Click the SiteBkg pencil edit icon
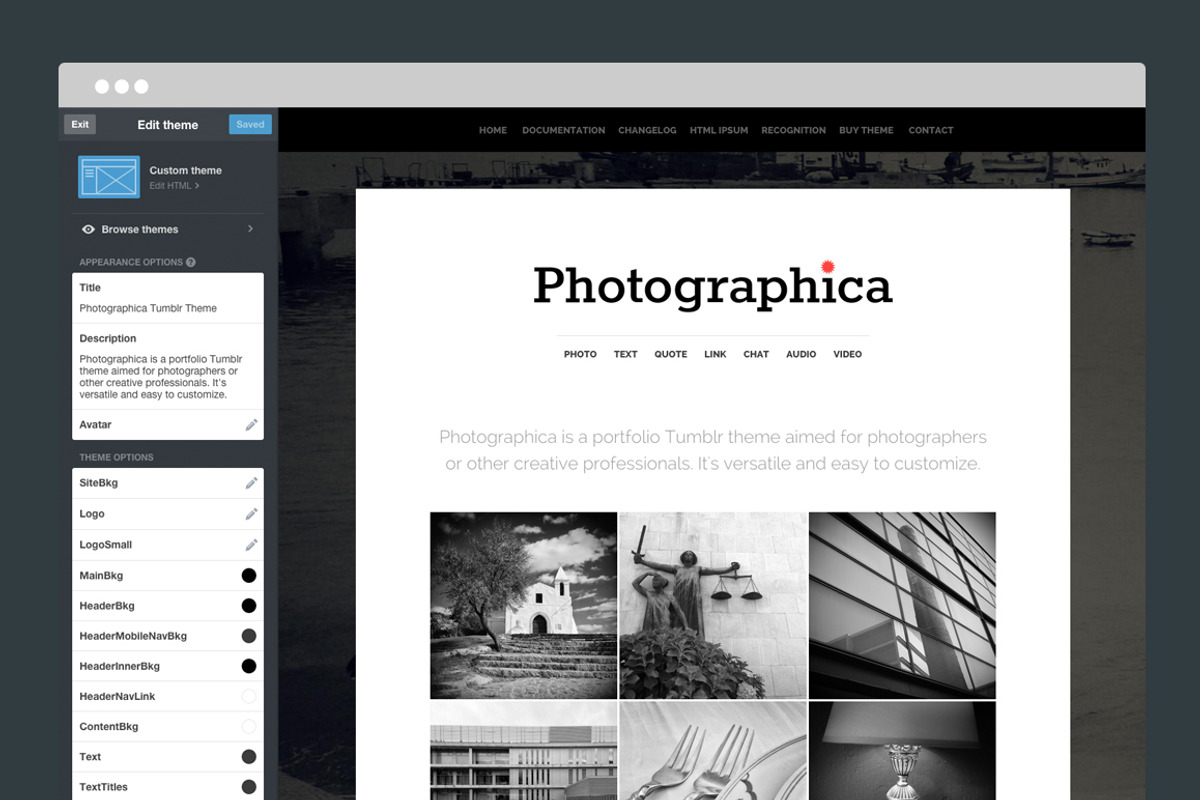Viewport: 1200px width, 800px height. coord(251,483)
